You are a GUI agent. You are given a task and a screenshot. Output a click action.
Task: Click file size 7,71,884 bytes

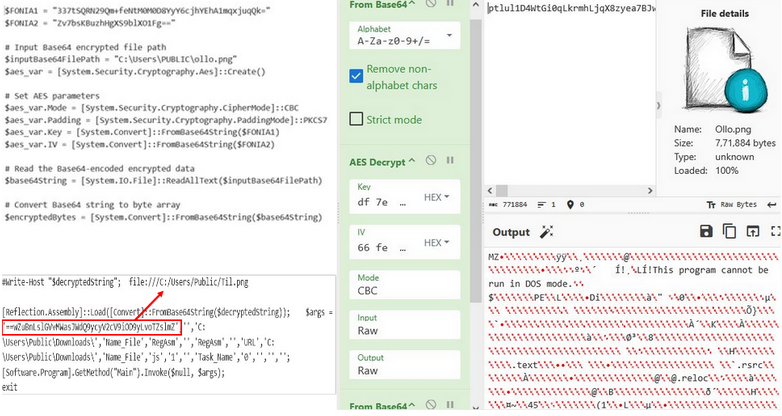pos(745,143)
